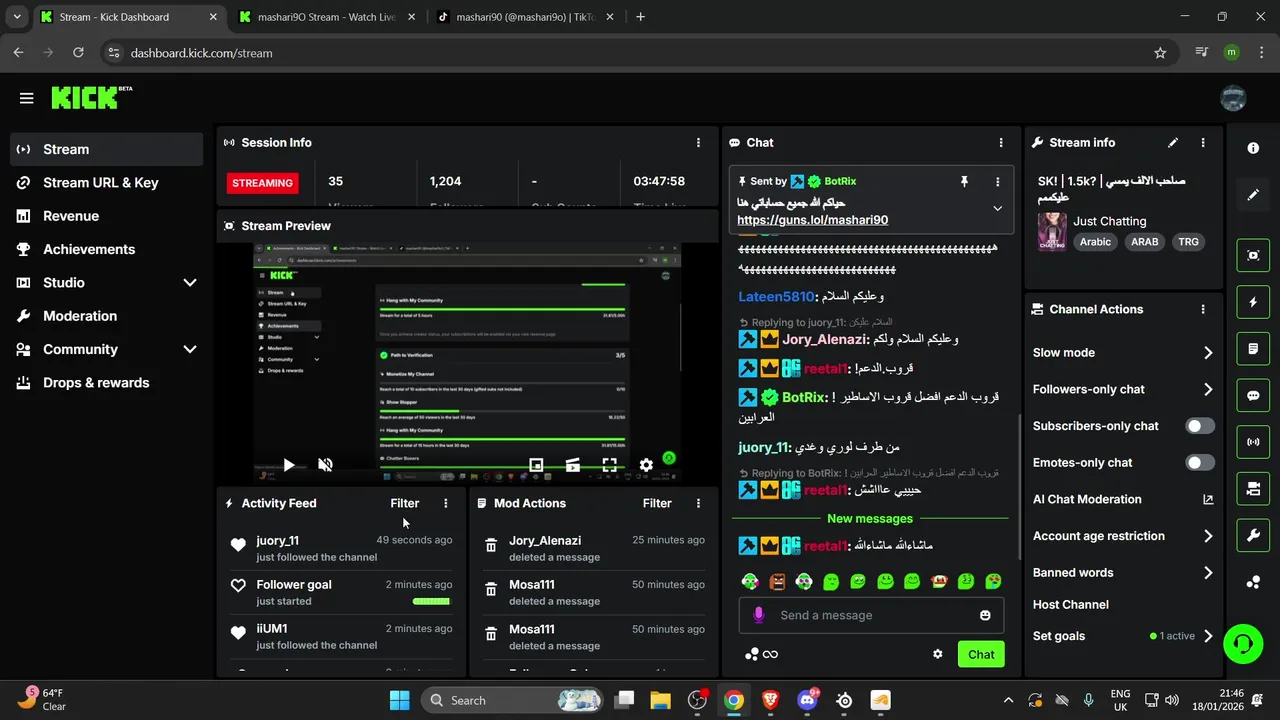Open pinned message three-dot options
The image size is (1280, 720).
(997, 181)
